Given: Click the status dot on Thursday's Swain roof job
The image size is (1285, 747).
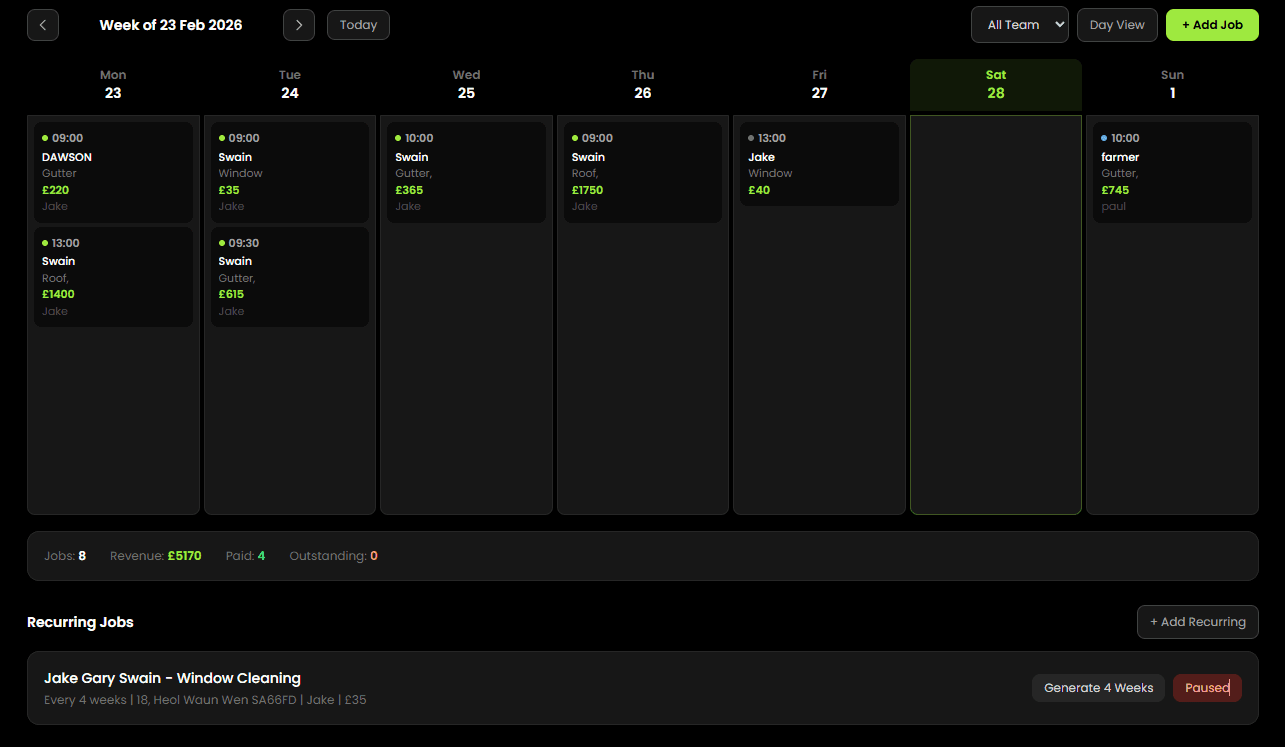Looking at the screenshot, I should click(x=574, y=137).
